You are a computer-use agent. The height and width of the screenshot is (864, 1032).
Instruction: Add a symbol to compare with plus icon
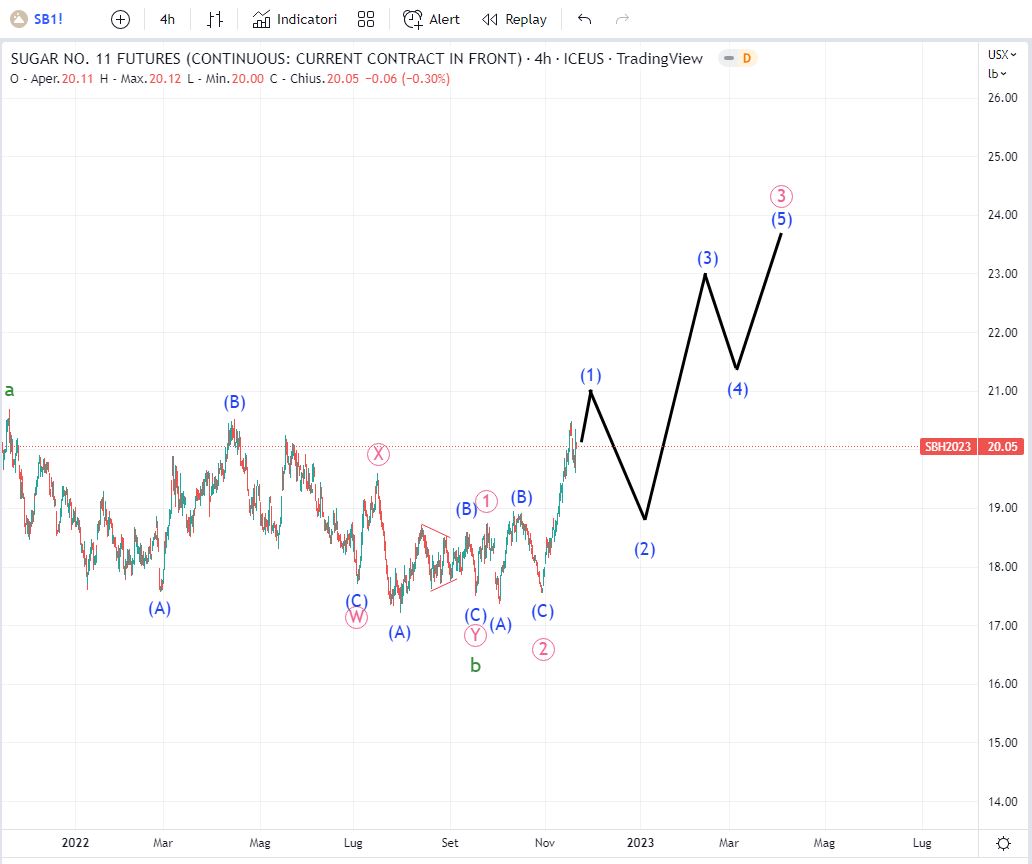[120, 20]
